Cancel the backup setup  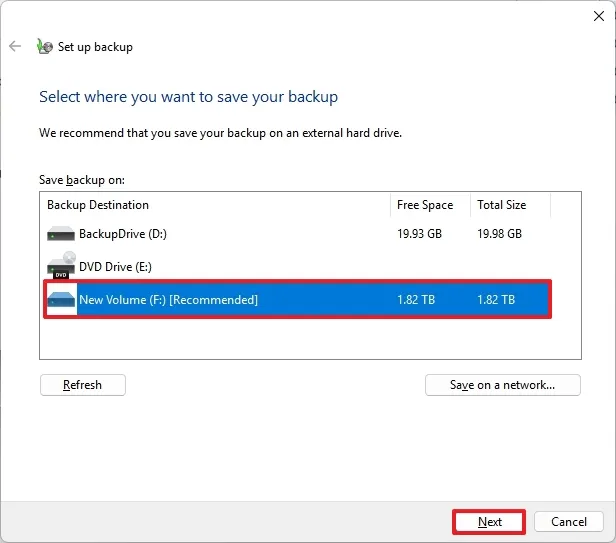coord(568,522)
